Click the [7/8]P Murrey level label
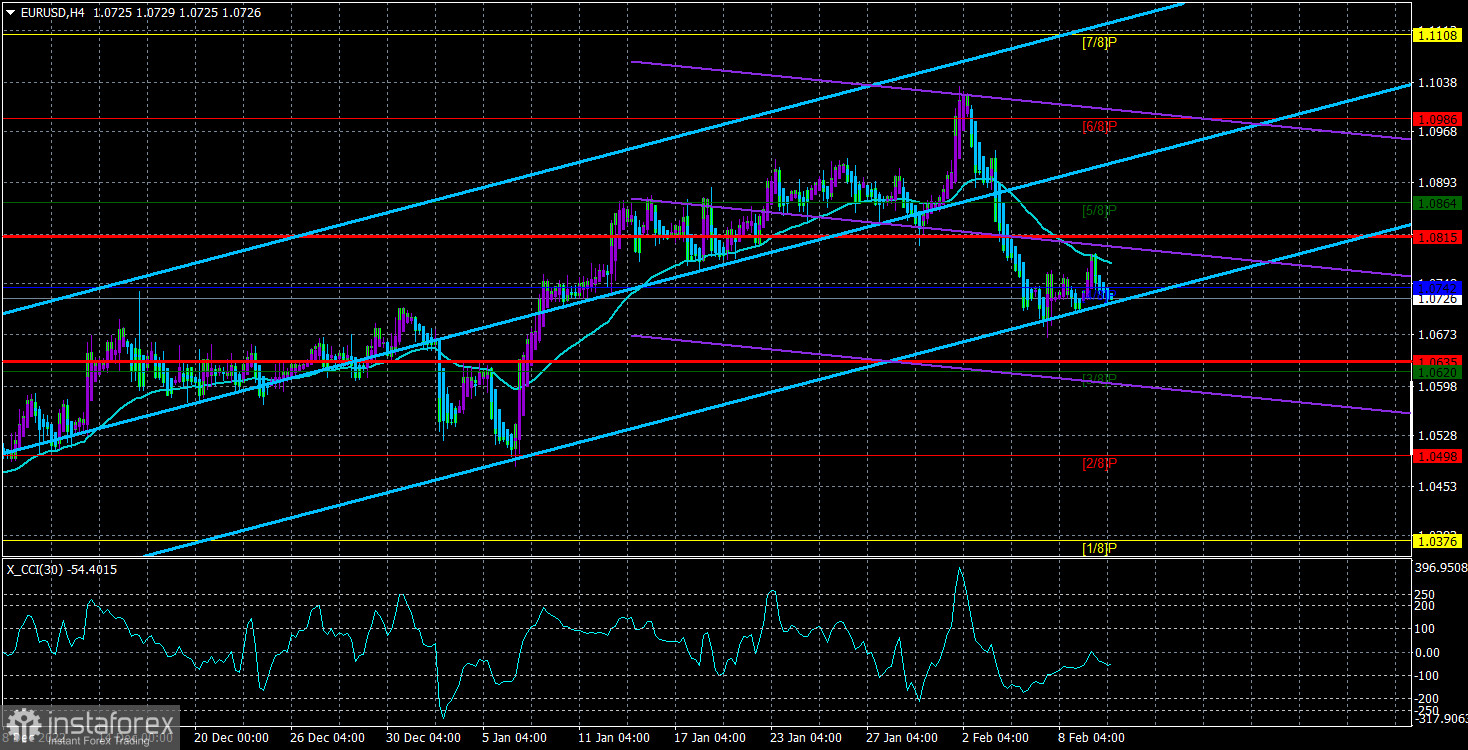1468x750 pixels. [1099, 43]
